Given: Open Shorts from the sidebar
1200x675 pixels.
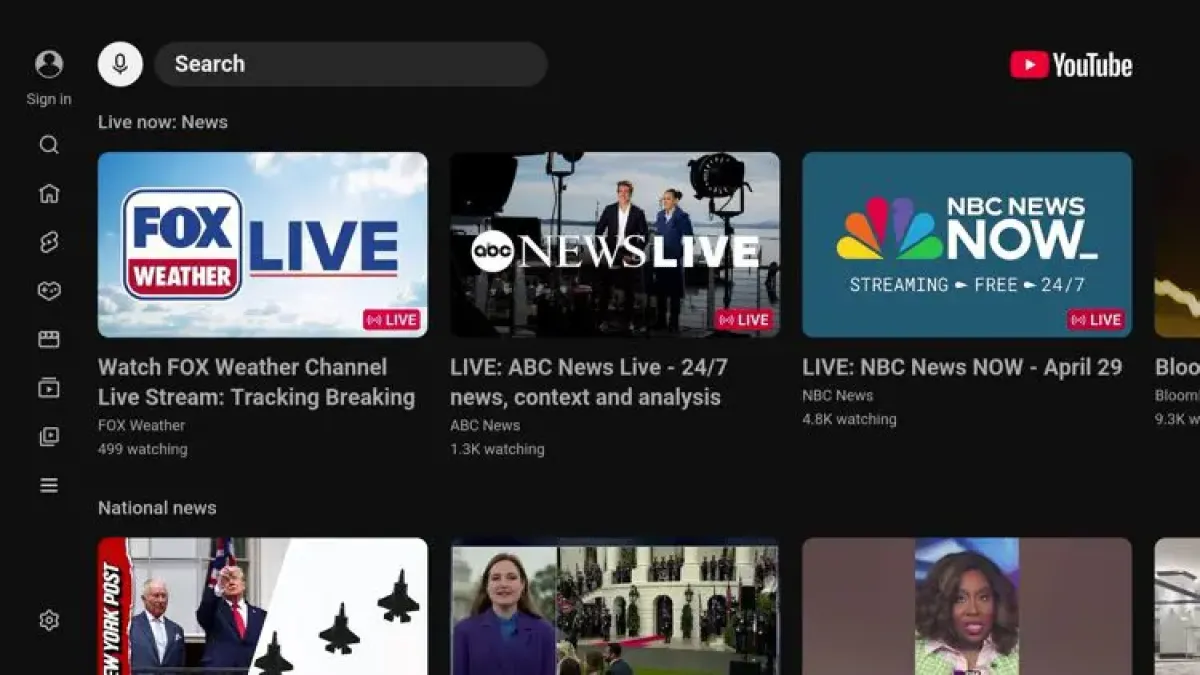Looking at the screenshot, I should tap(49, 242).
